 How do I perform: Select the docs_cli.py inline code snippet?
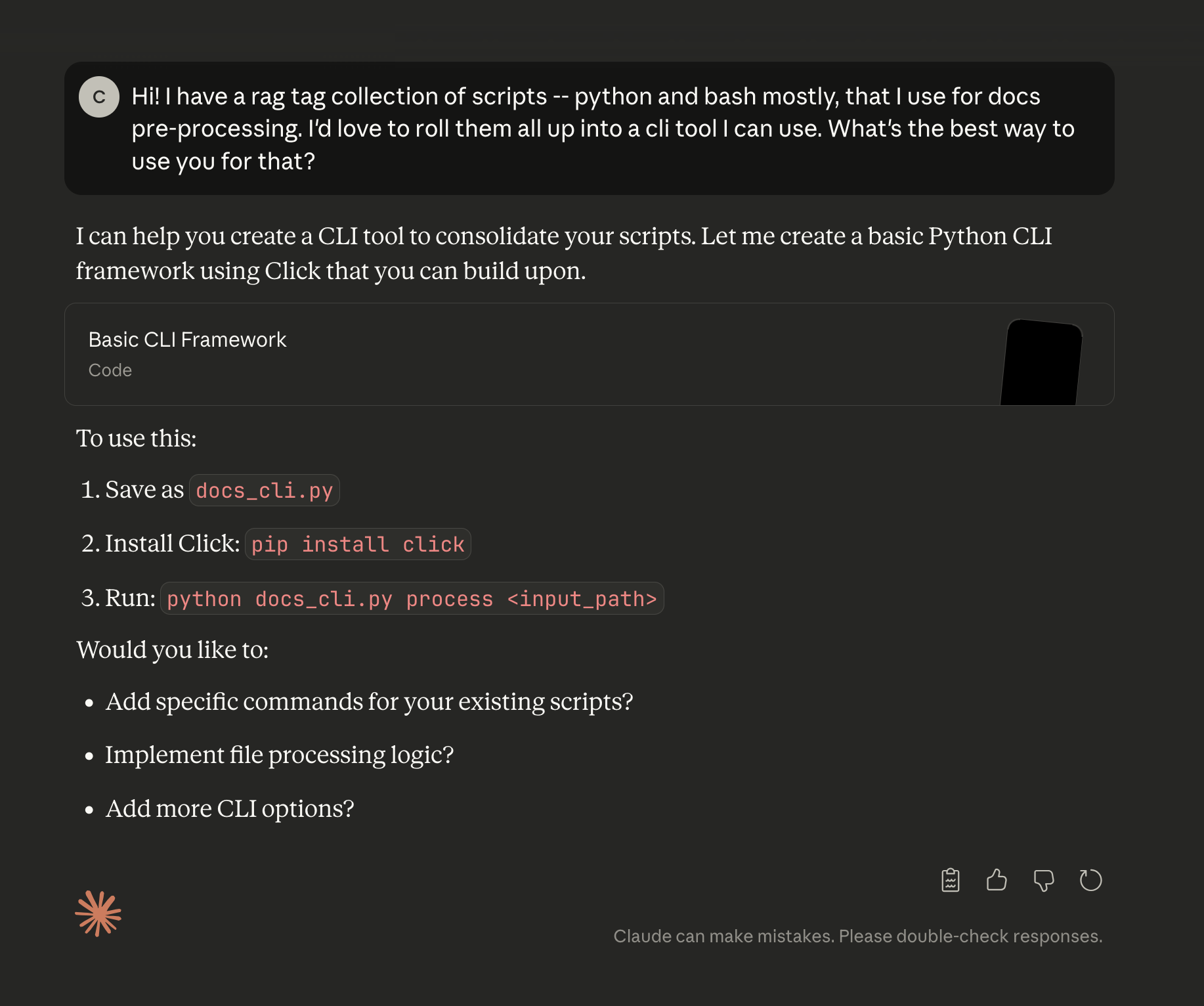click(264, 490)
